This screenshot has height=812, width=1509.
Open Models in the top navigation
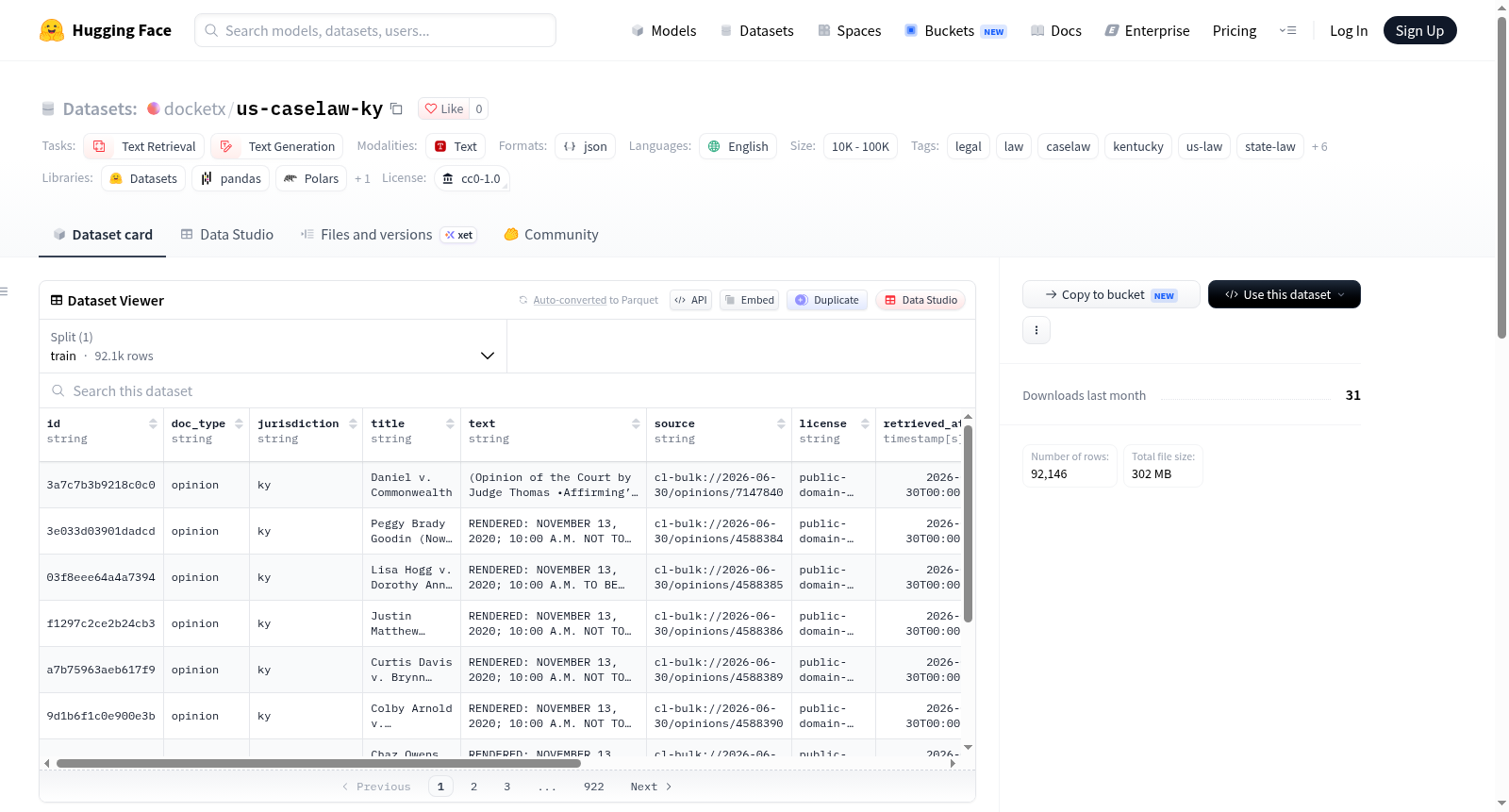click(x=664, y=30)
